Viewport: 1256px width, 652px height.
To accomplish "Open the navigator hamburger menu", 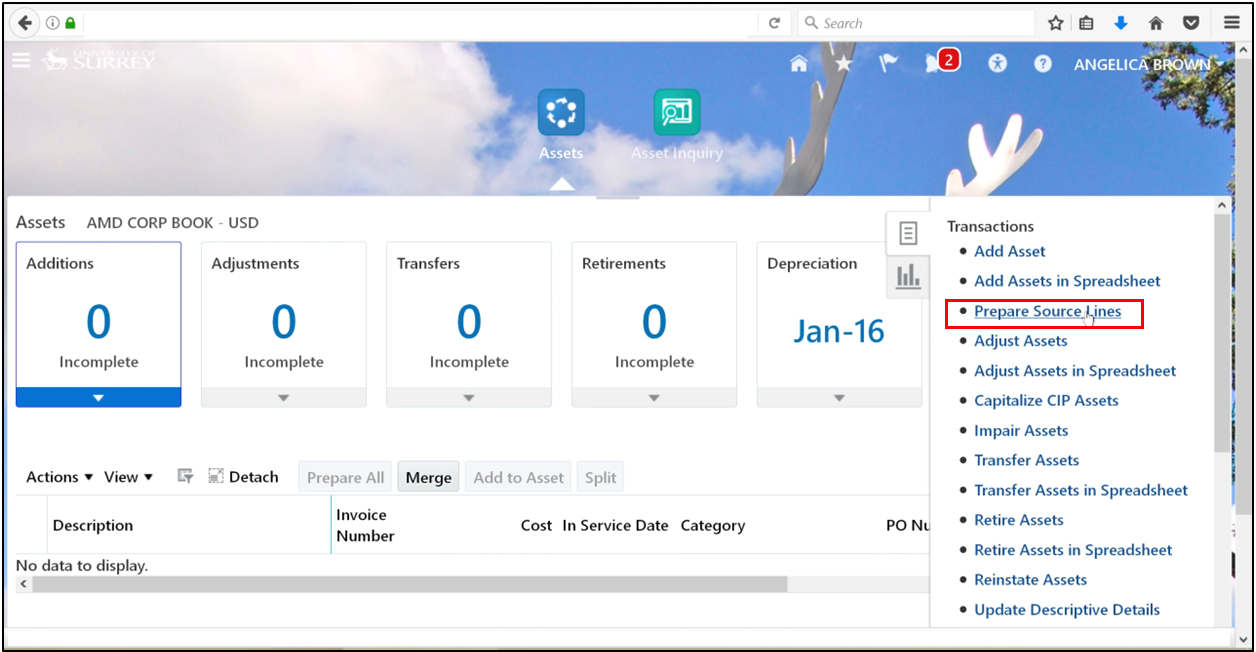I will [21, 60].
